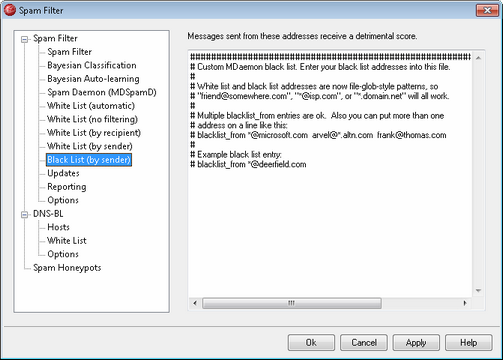503x360 pixels.
Task: Click the horizontal scrollbar thumb
Action: 292,303
